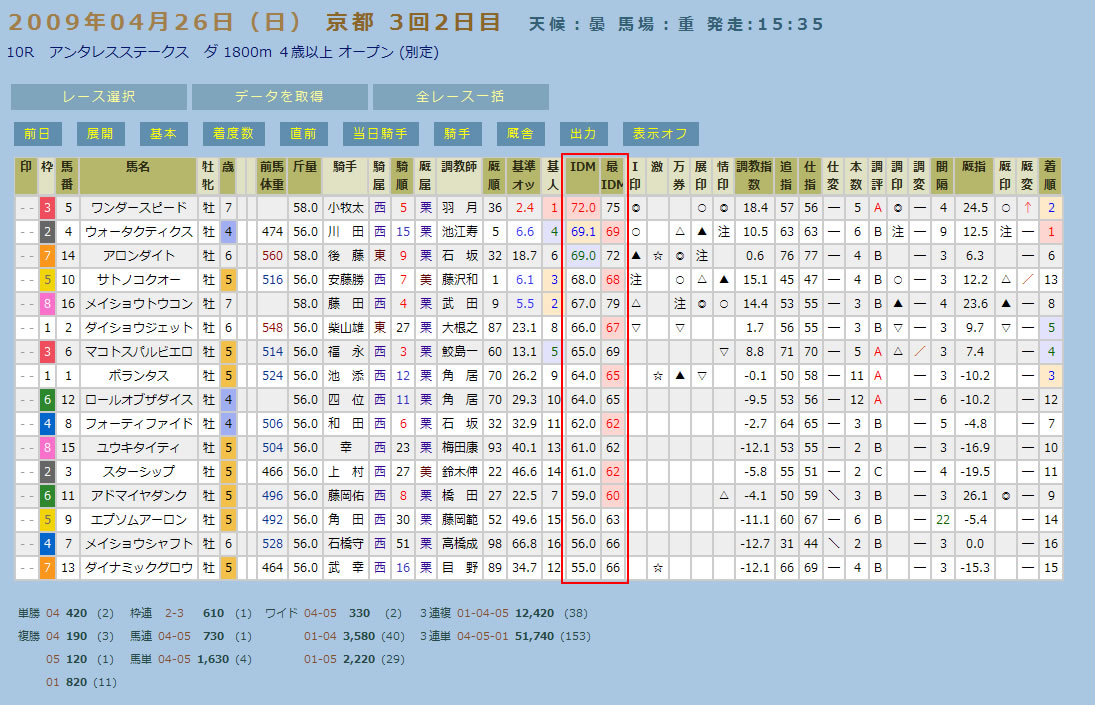The image size is (1095, 705).
Task: Click trainer 藤沢和 in サトノコクオー row
Action: click(x=459, y=280)
